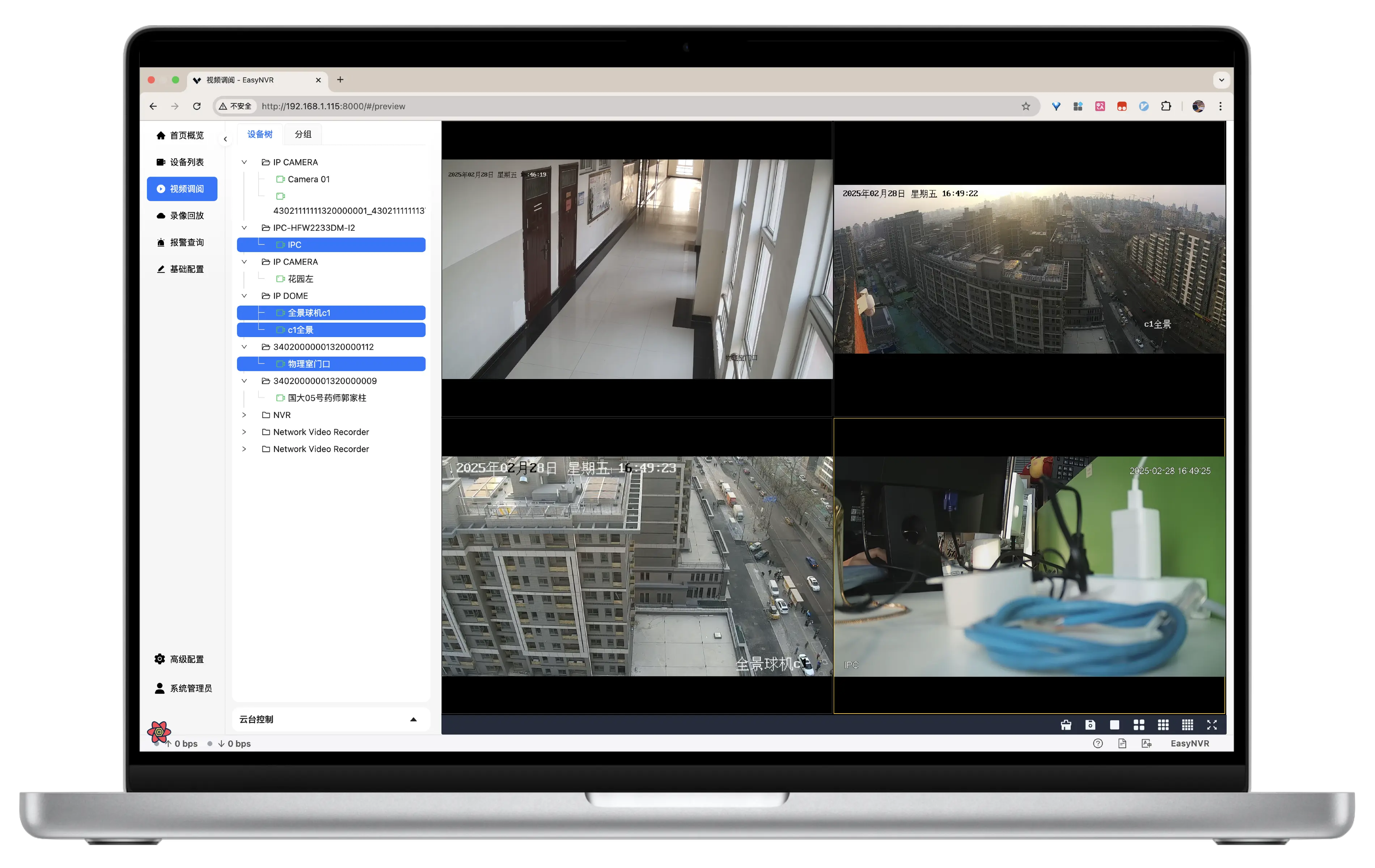This screenshot has height=868, width=1375.
Task: Click the browser profile avatar
Action: 1198,106
